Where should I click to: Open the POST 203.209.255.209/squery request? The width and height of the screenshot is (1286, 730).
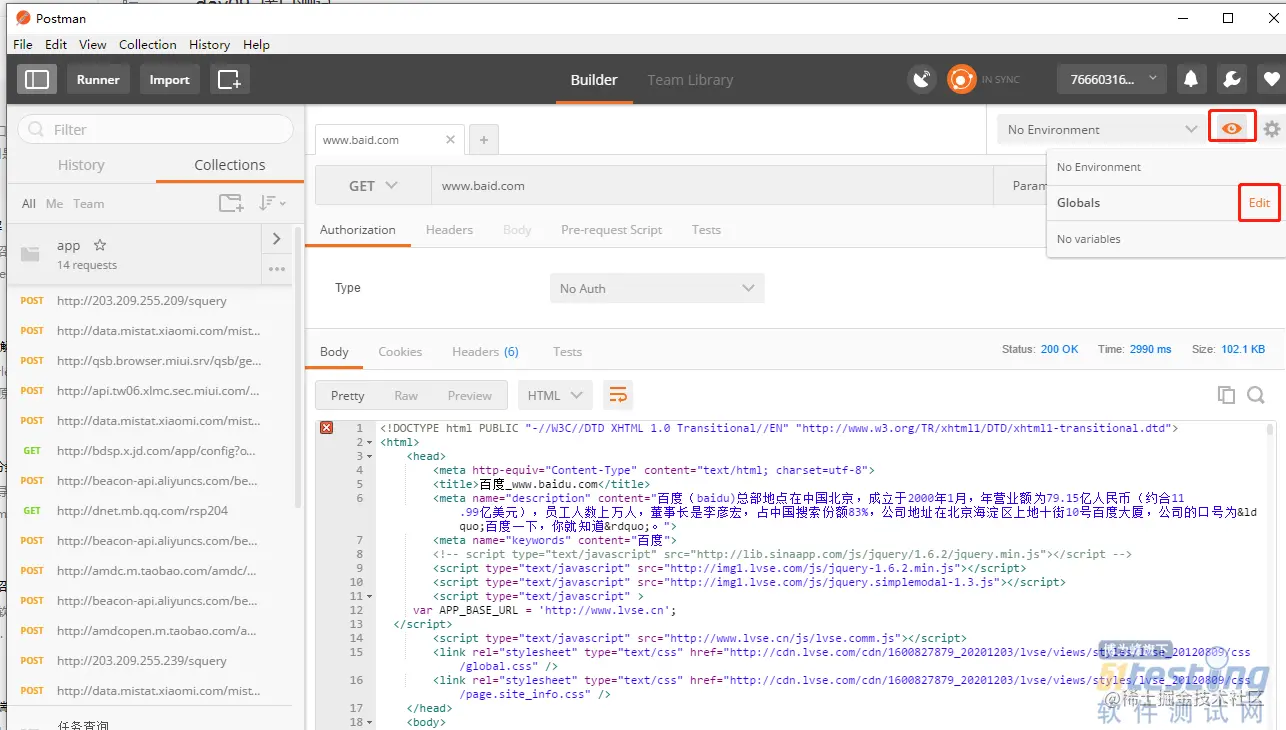150,300
